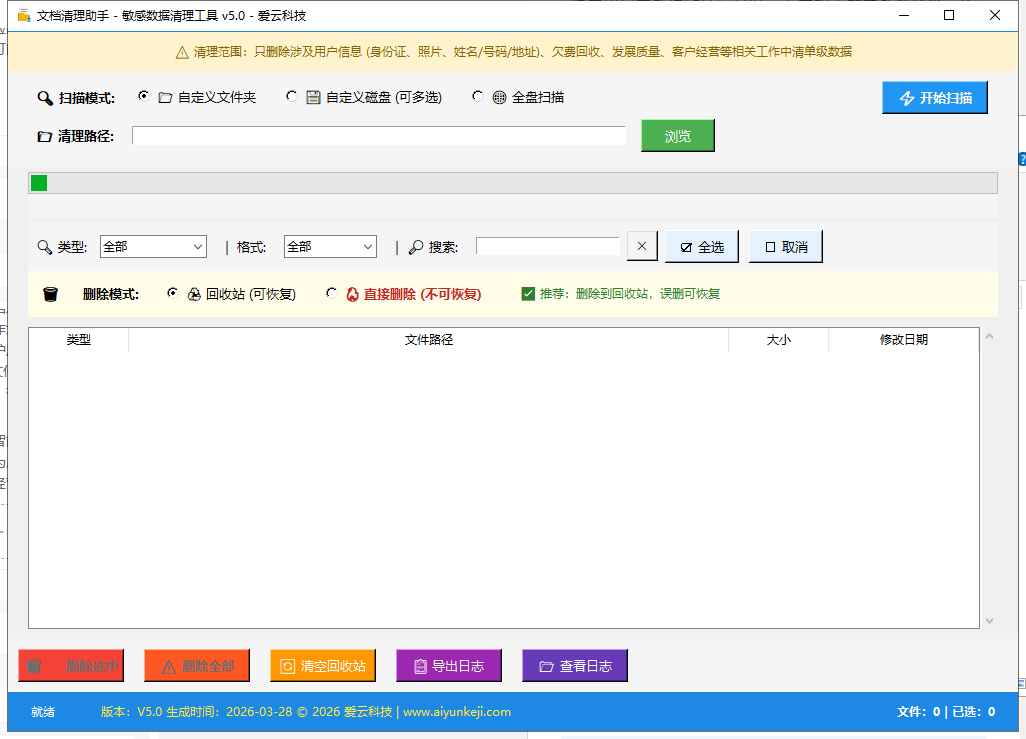Click the trash bin icon beside 删除模式
Viewport: 1026px width, 739px height.
(50, 295)
